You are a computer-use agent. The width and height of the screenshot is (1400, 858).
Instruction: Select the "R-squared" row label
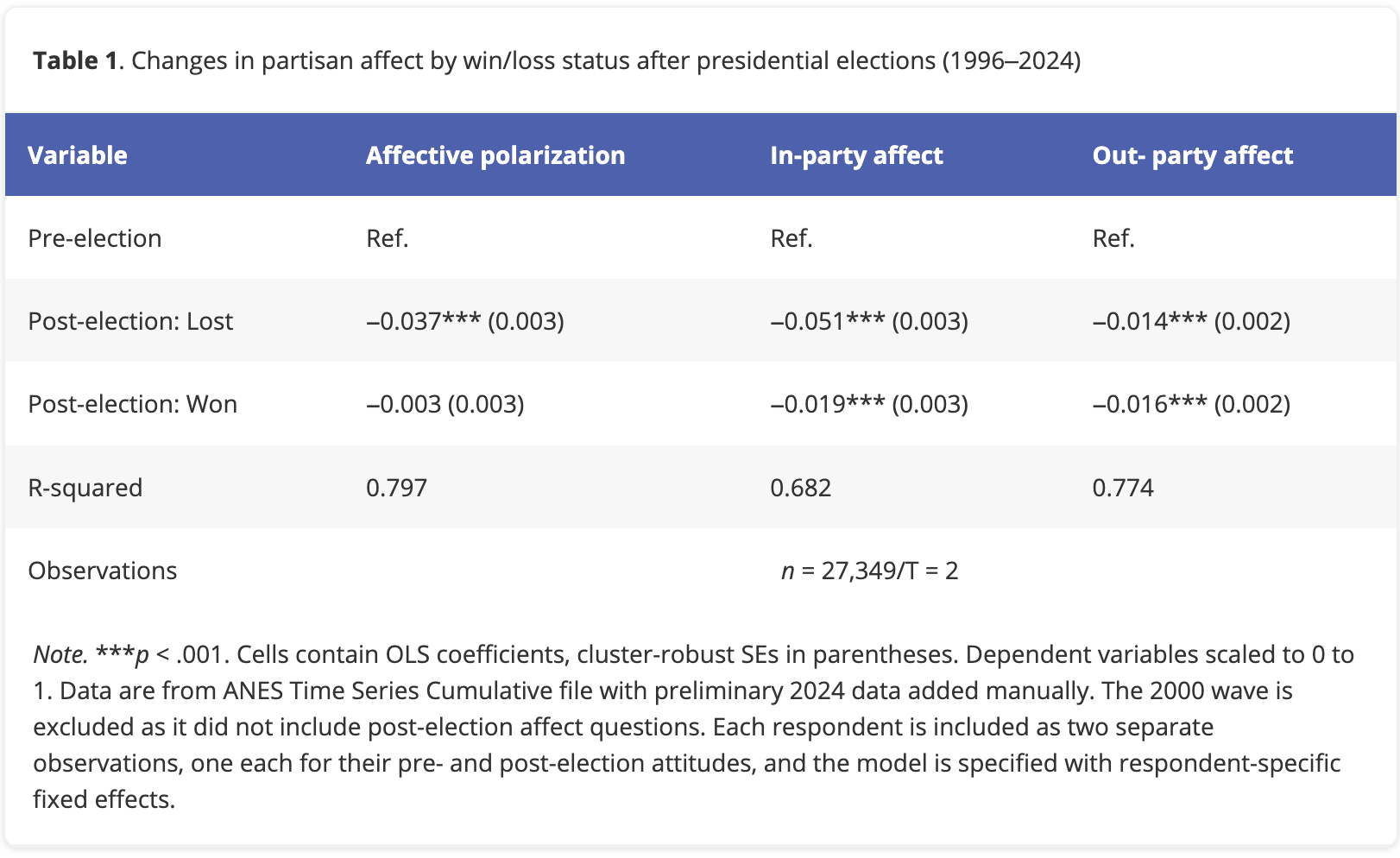[85, 488]
